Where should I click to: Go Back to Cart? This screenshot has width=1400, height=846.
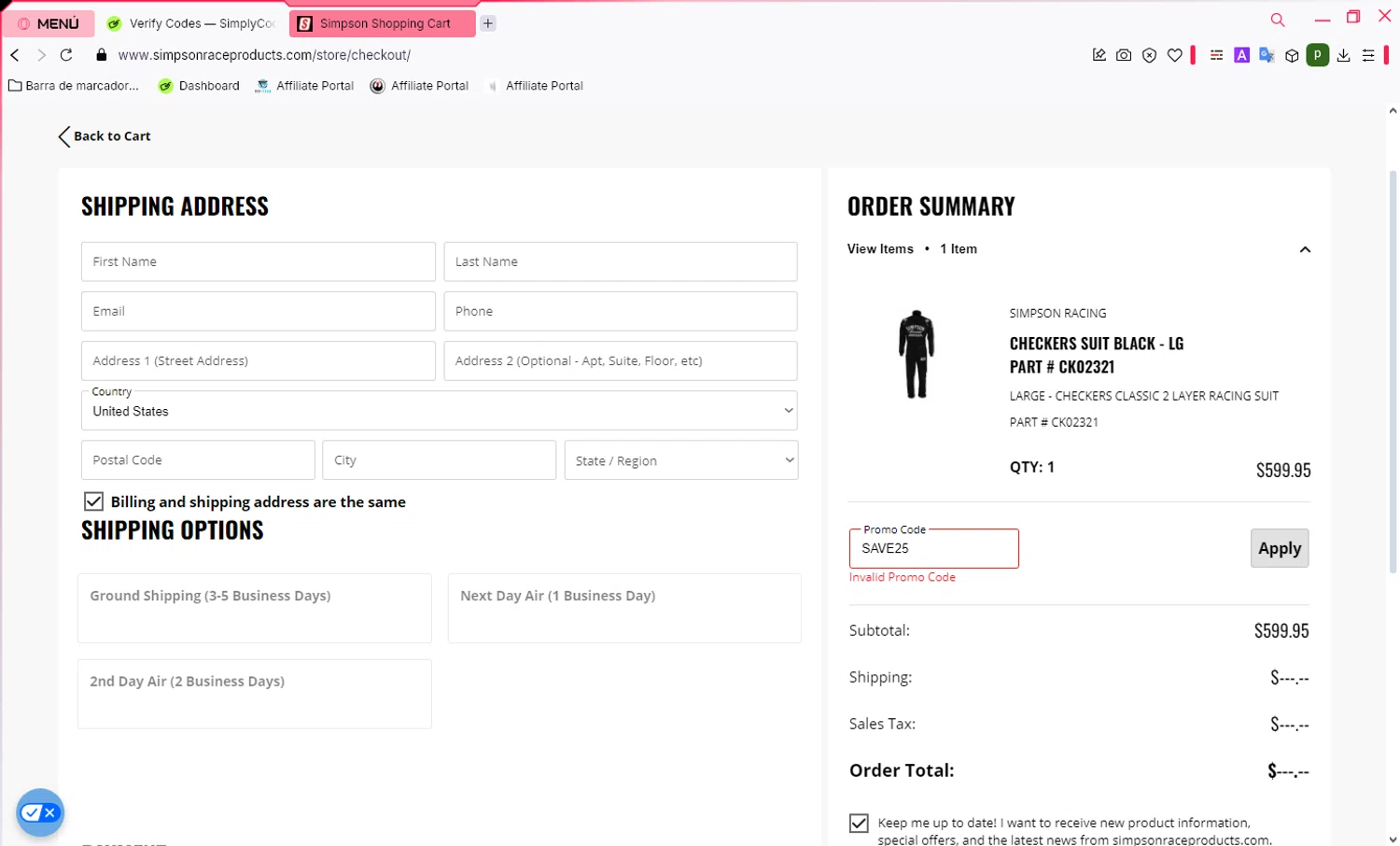(104, 136)
